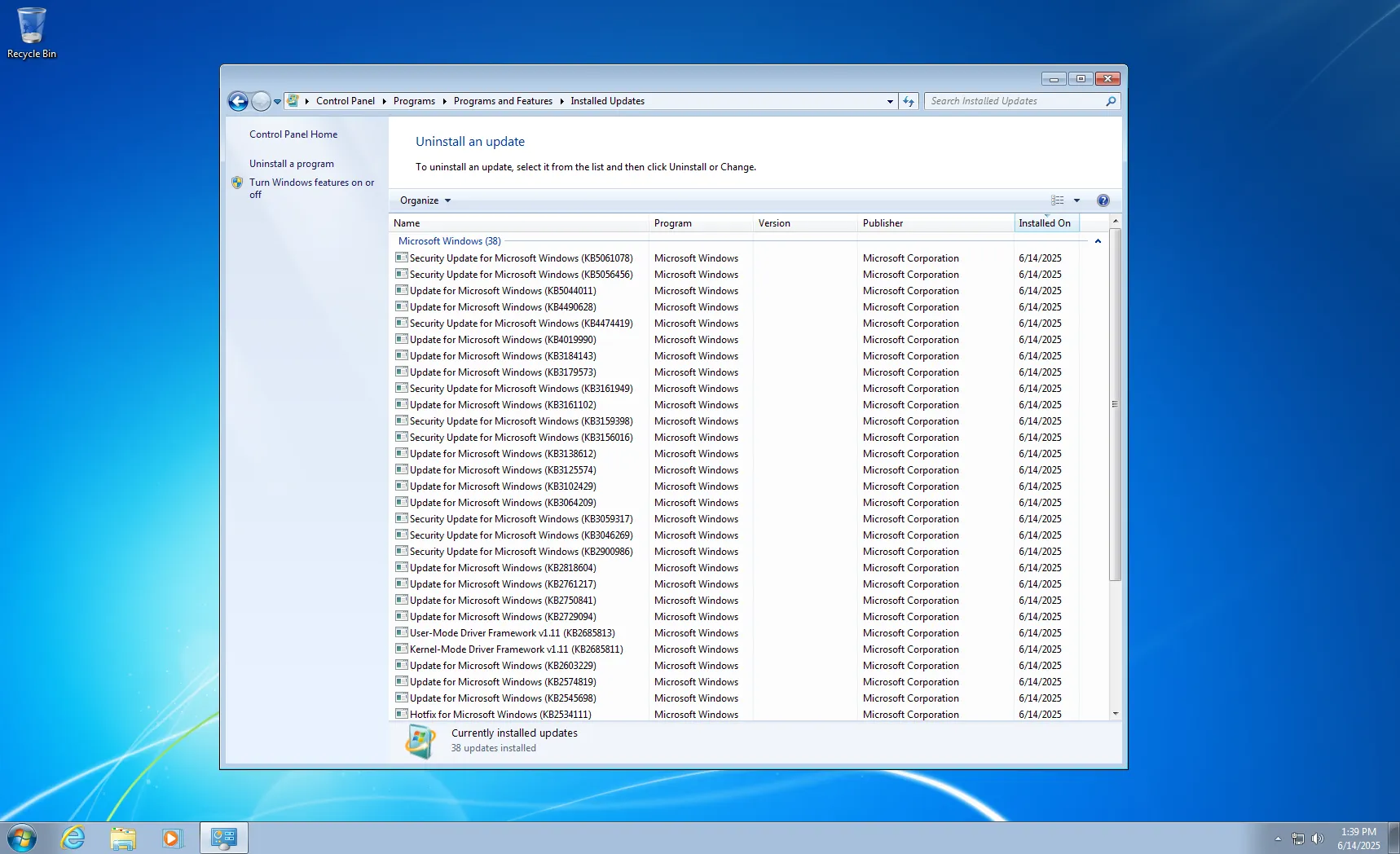The image size is (1400, 854).
Task: Click the Back navigation arrow button
Action: pyautogui.click(x=238, y=101)
